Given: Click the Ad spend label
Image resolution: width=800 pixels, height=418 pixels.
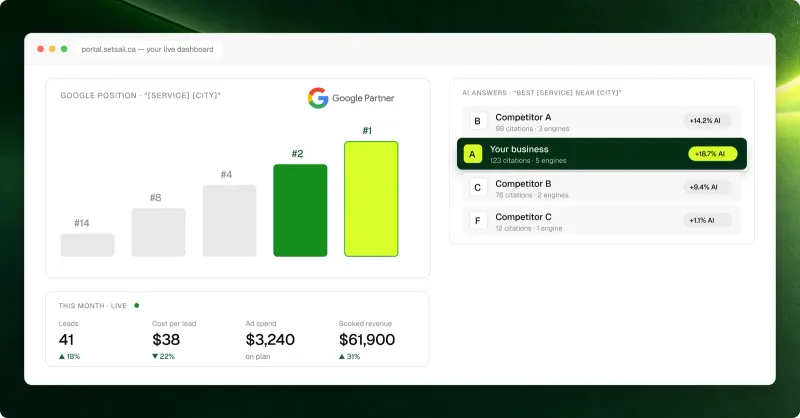Looking at the screenshot, I should (261, 324).
